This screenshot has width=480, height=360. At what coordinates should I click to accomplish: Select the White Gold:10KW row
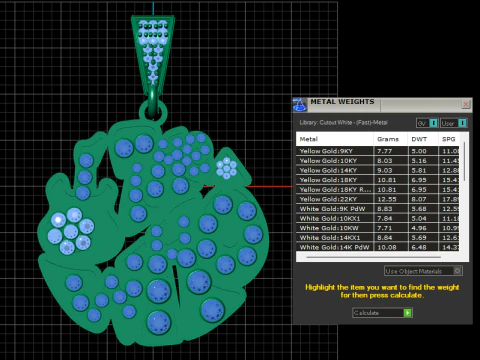click(378, 228)
